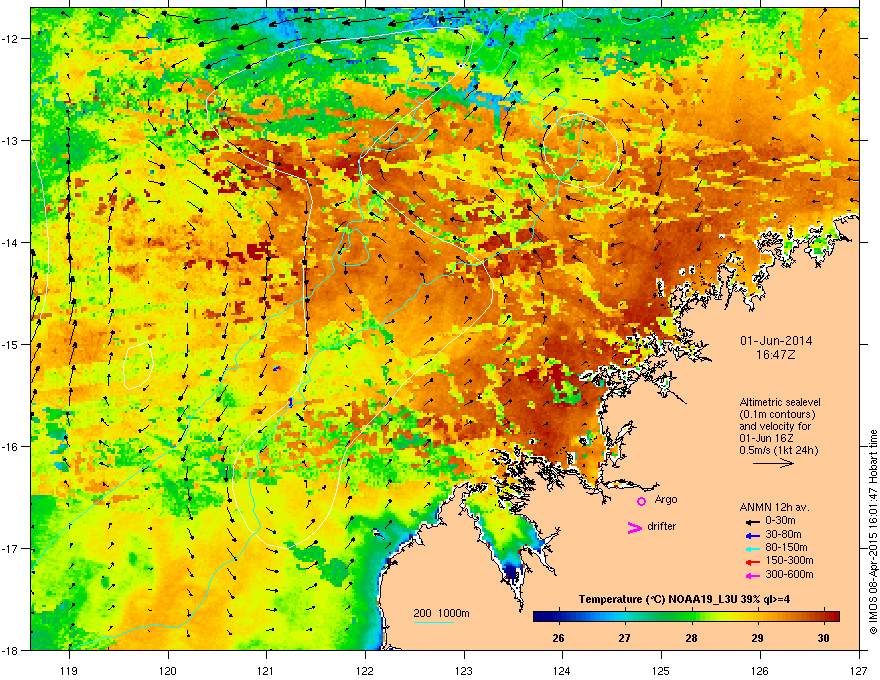The image size is (880, 680).
Task: Click the cyan 200 1000m isobath sample line
Action: [x=434, y=622]
